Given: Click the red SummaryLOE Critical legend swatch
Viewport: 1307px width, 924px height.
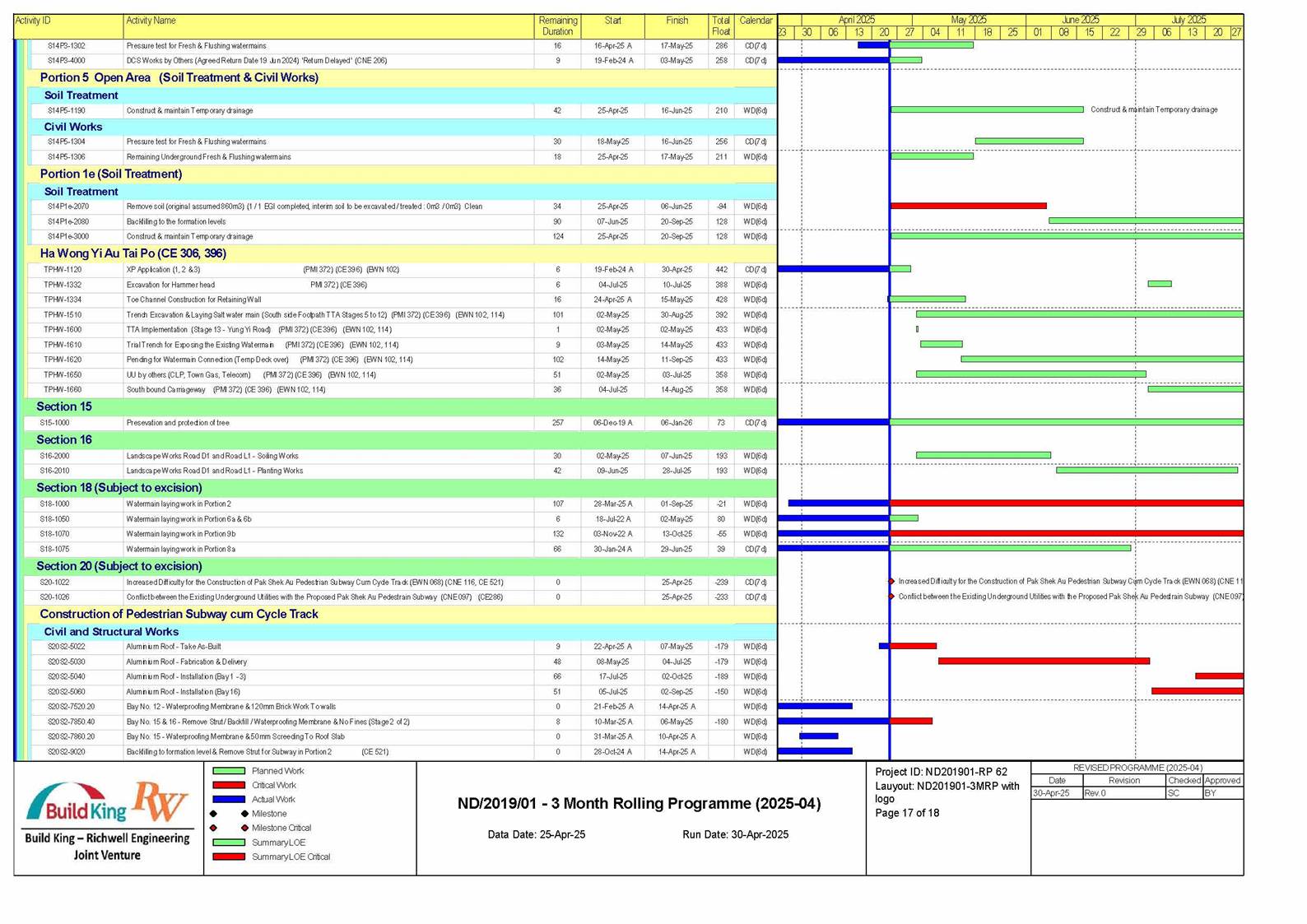Looking at the screenshot, I should pyautogui.click(x=229, y=857).
